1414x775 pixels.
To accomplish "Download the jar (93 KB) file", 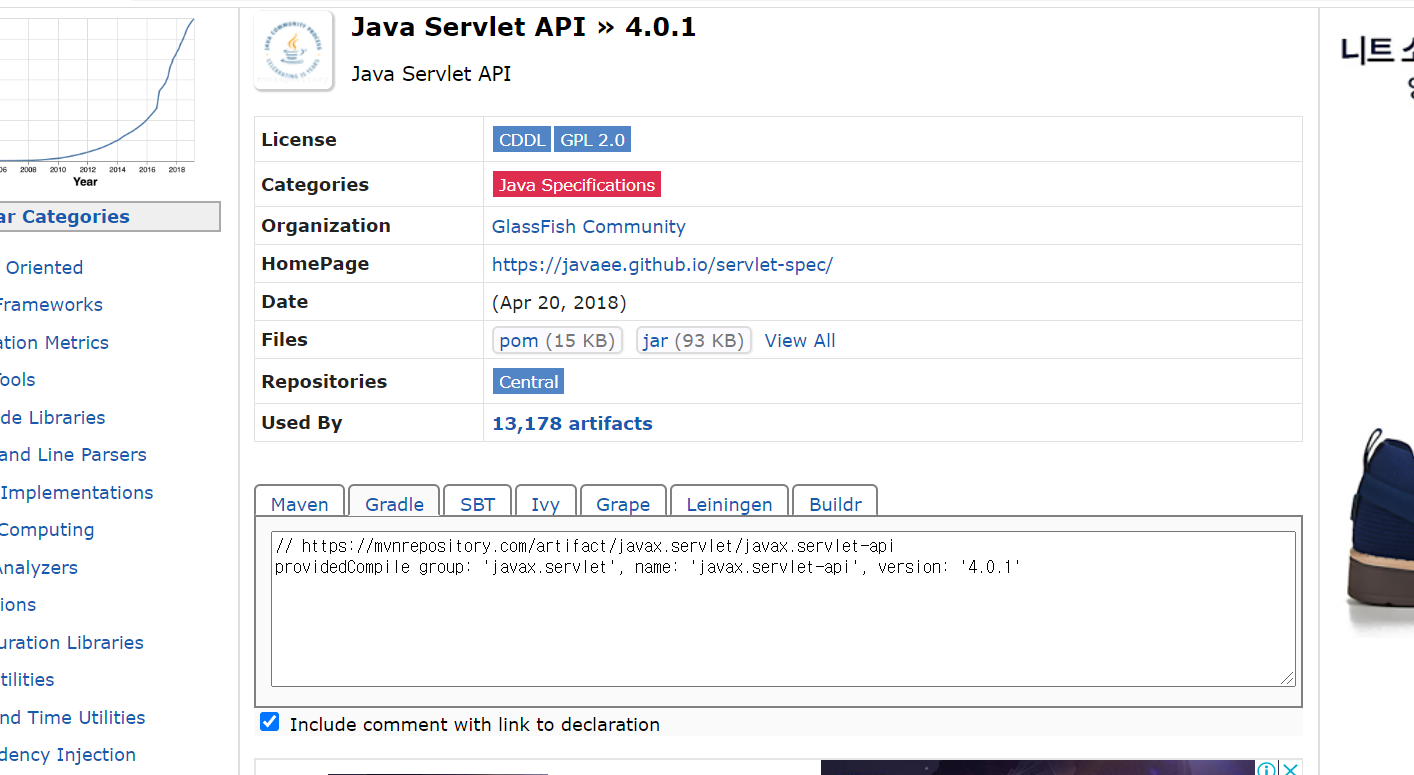I will (x=694, y=341).
